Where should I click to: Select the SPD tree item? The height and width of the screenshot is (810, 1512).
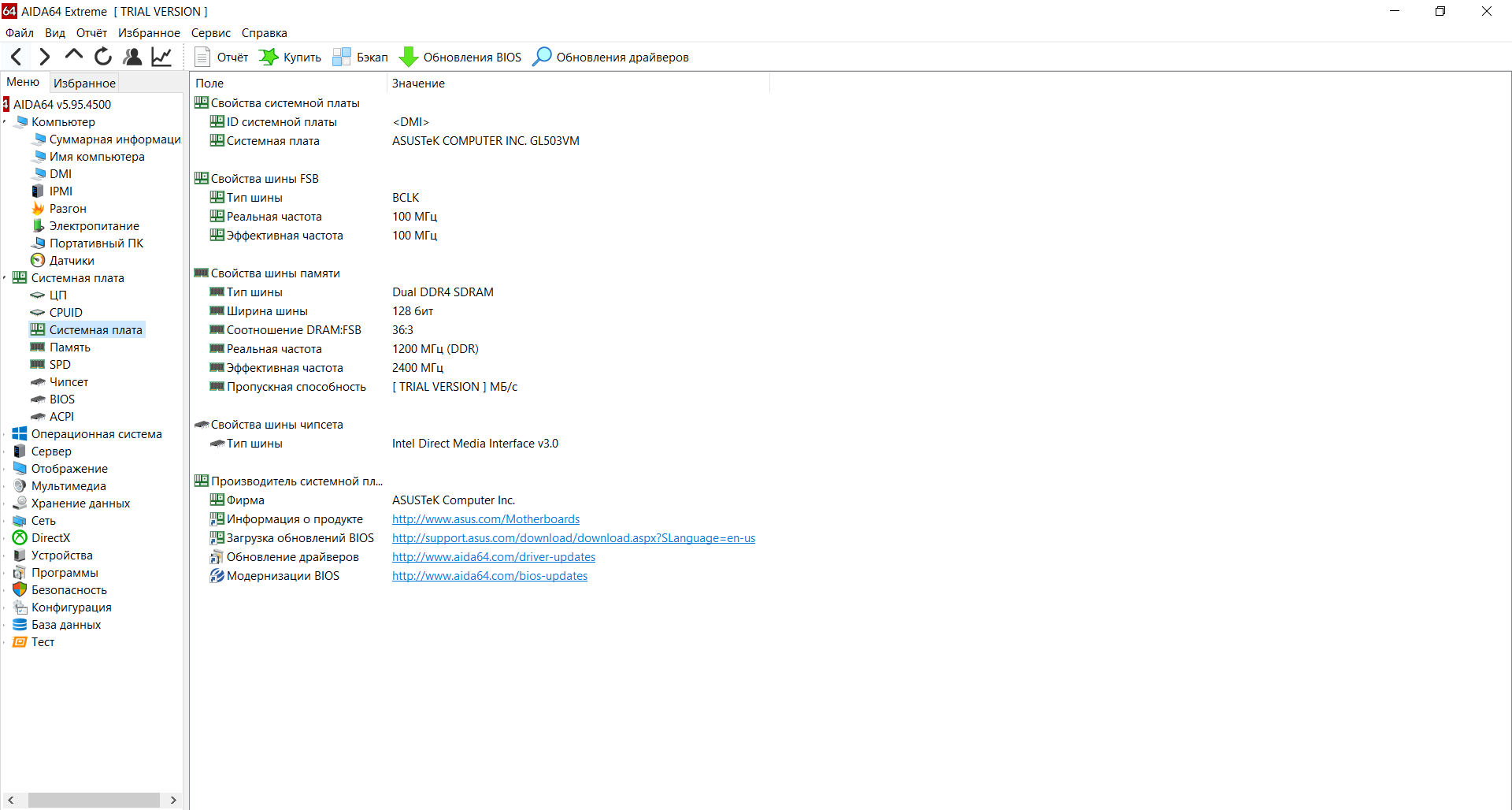tap(60, 365)
